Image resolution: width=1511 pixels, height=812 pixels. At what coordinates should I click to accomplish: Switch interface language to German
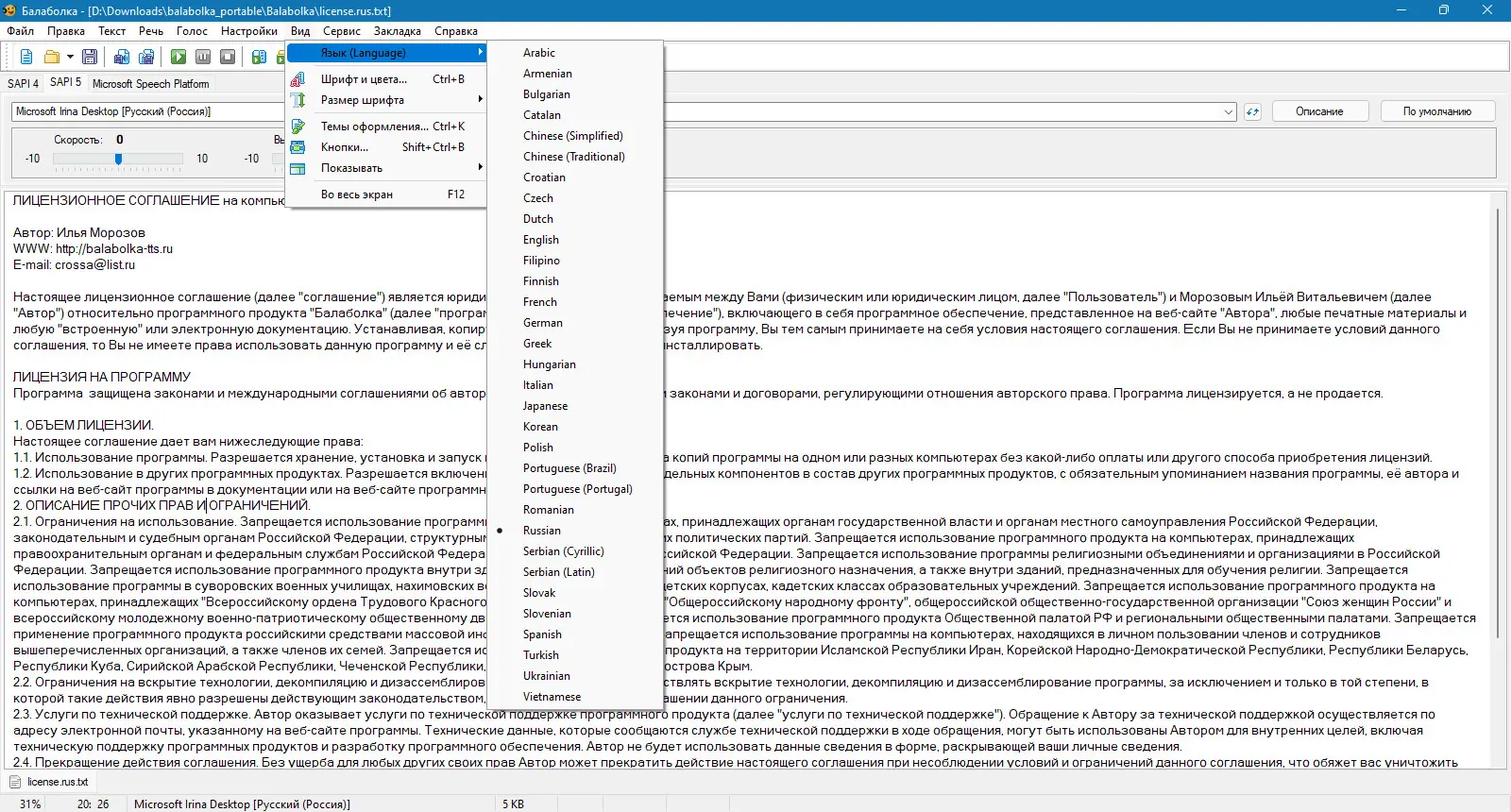(574, 323)
